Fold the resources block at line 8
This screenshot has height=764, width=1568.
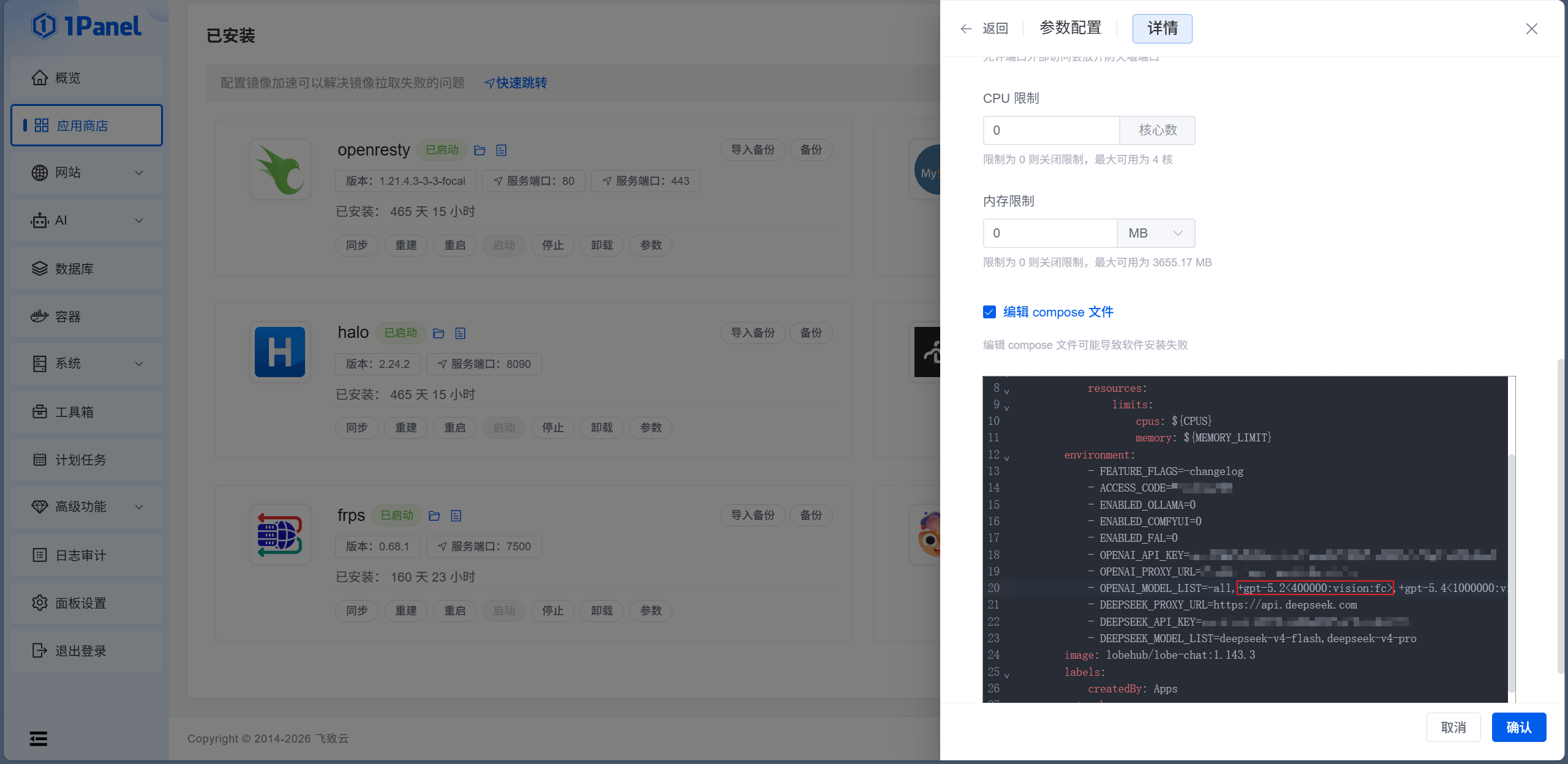[x=1006, y=391]
